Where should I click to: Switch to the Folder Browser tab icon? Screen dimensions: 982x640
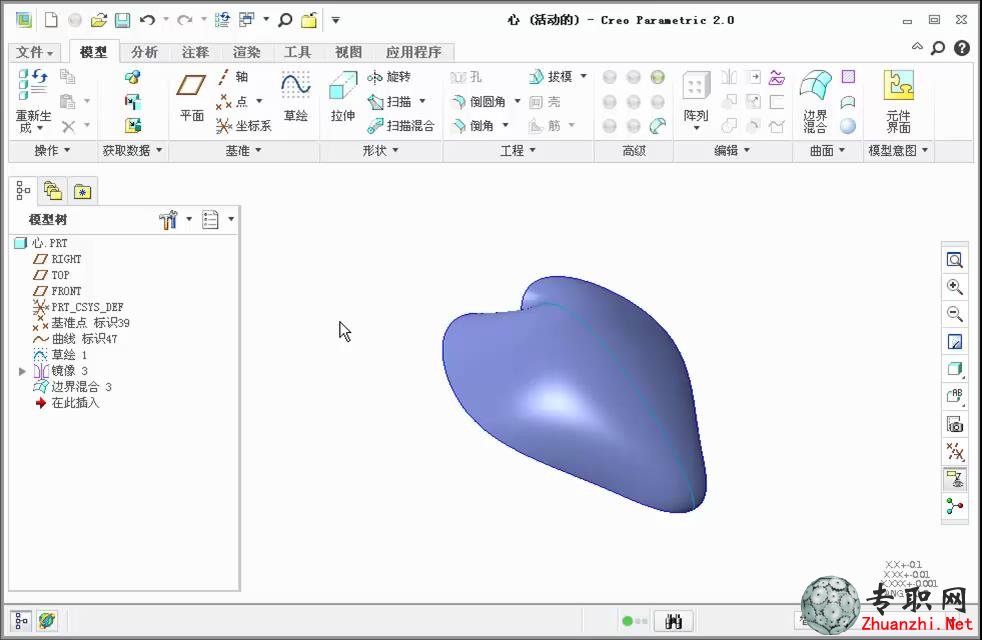[x=53, y=191]
